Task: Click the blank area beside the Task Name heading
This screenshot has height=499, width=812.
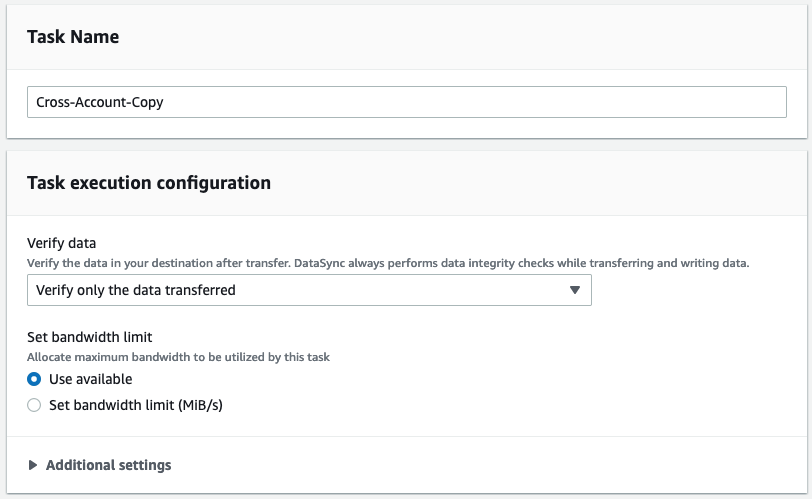Action: coord(450,37)
